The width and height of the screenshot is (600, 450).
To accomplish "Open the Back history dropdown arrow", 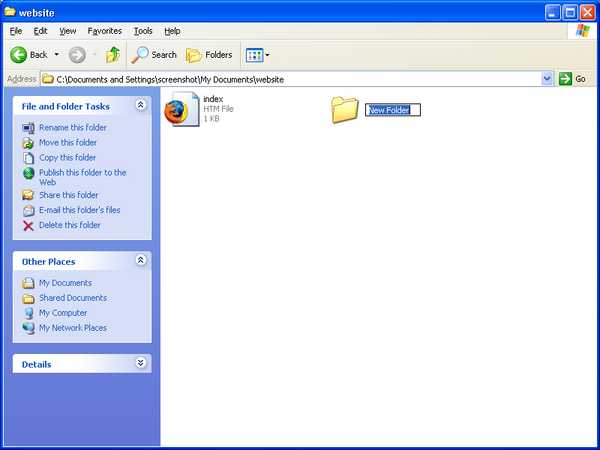I will tap(57, 55).
